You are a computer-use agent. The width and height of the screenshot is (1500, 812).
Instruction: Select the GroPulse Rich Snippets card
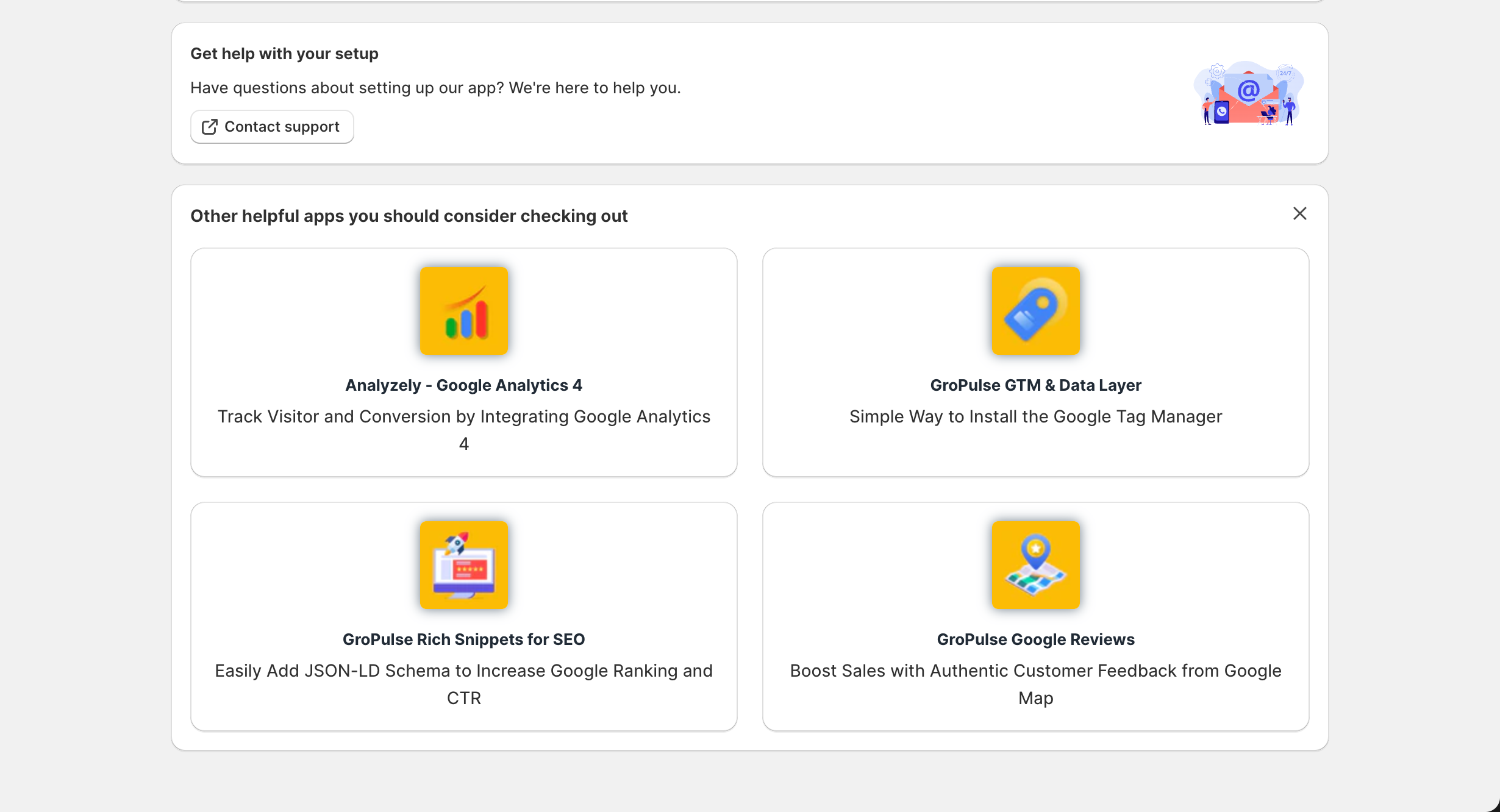click(463, 615)
